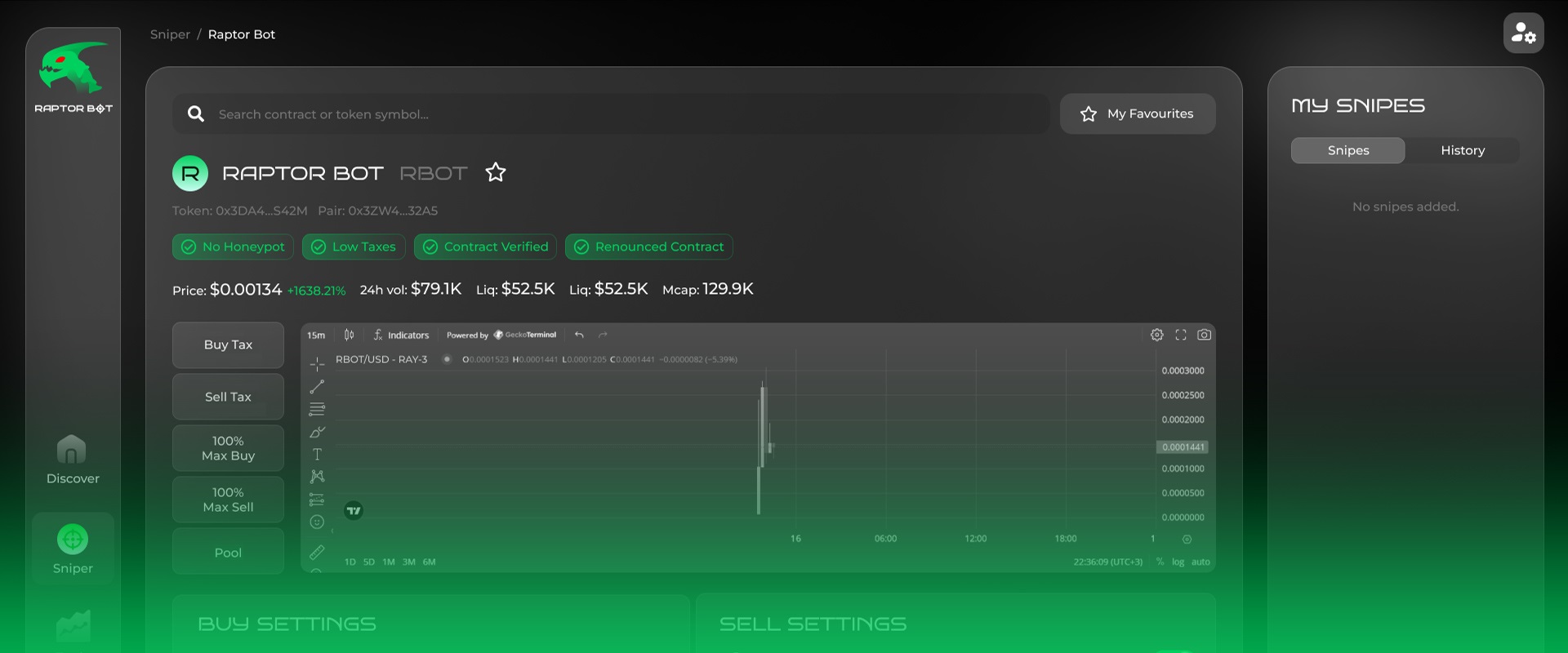
Task: Toggle auto scale on chart
Action: (1200, 562)
